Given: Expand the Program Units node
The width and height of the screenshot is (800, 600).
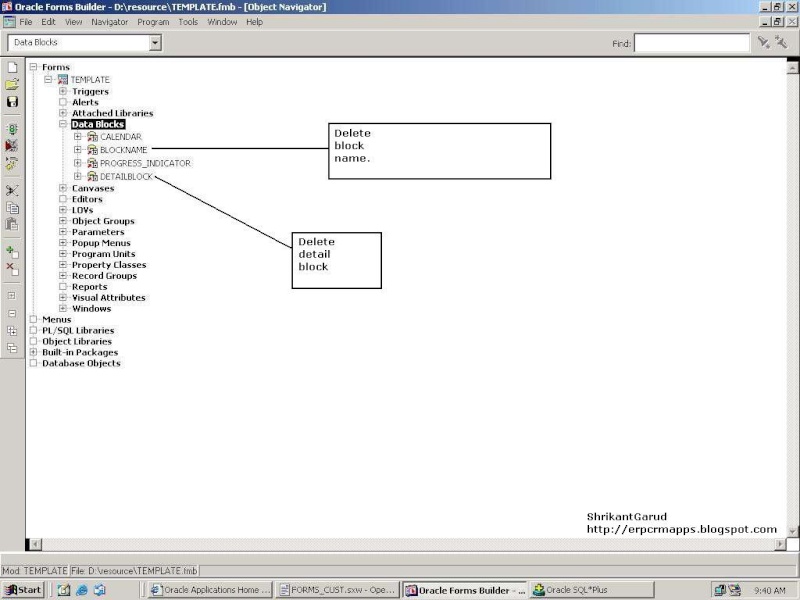Looking at the screenshot, I should 63,254.
